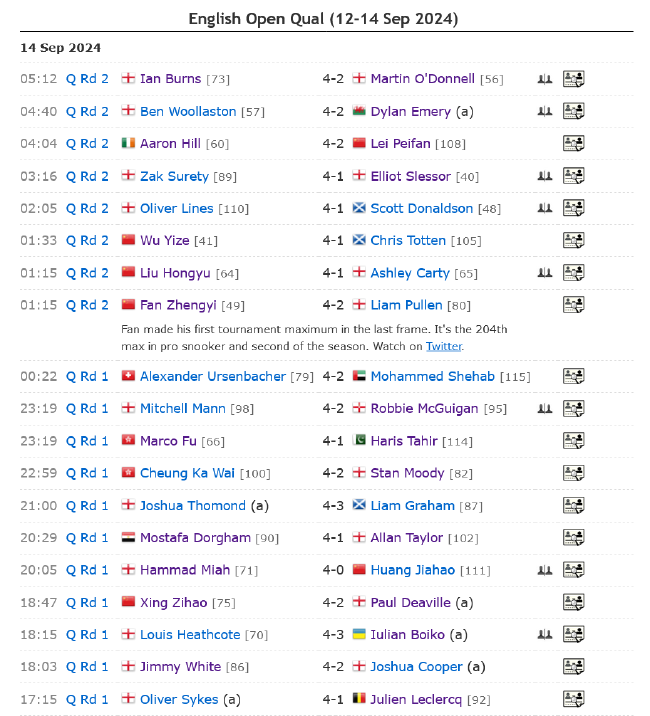Click head-to-head icon for Hammad Miah match
Image resolution: width=650 pixels, height=716 pixels.
(544, 570)
